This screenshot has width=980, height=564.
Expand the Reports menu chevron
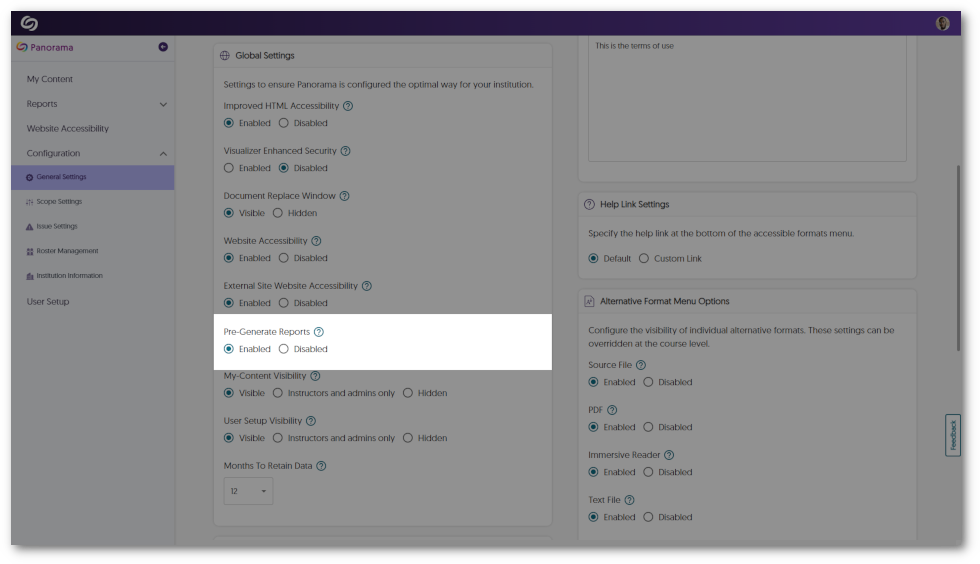(x=163, y=104)
